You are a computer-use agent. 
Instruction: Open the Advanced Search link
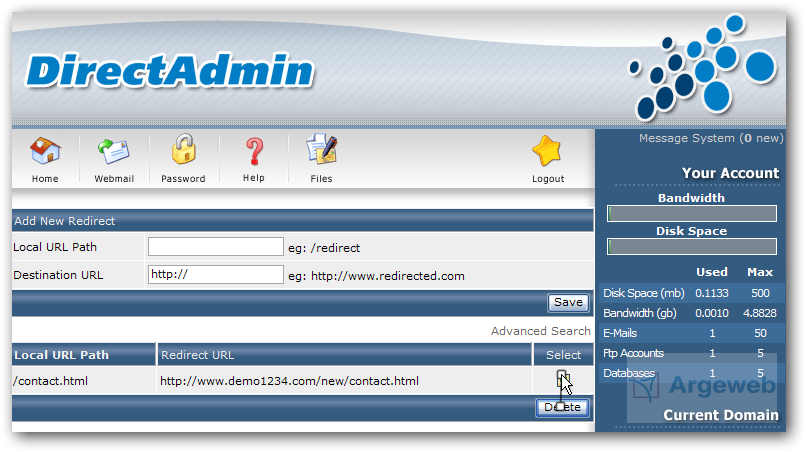[540, 331]
